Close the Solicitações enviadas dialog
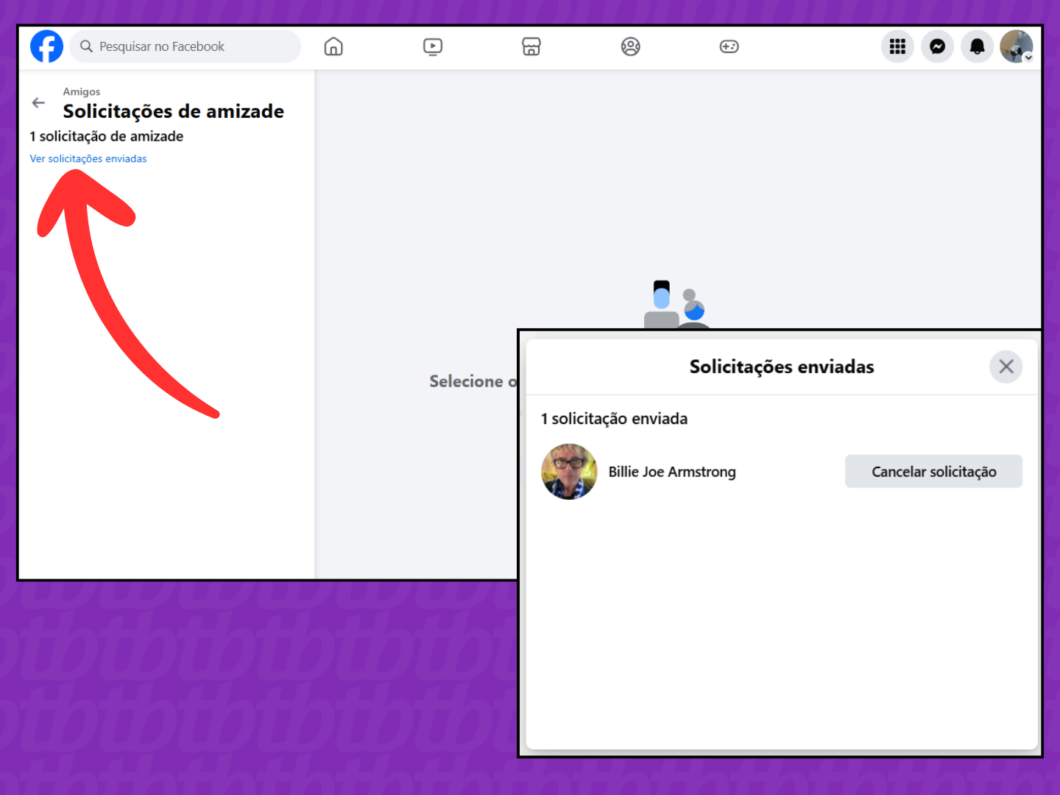Viewport: 1060px width, 795px height. pos(1006,366)
